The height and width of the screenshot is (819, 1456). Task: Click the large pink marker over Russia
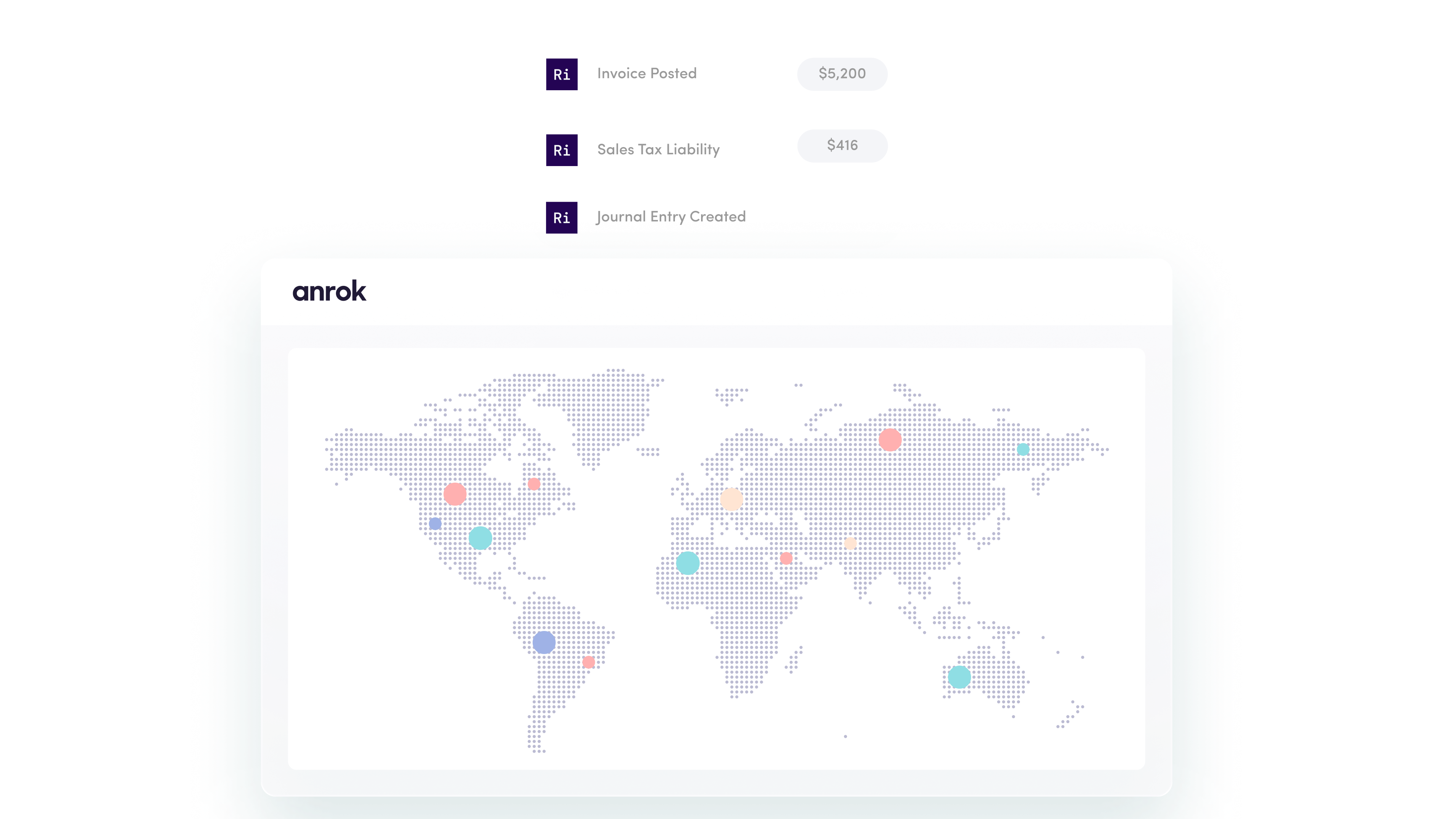(x=890, y=439)
